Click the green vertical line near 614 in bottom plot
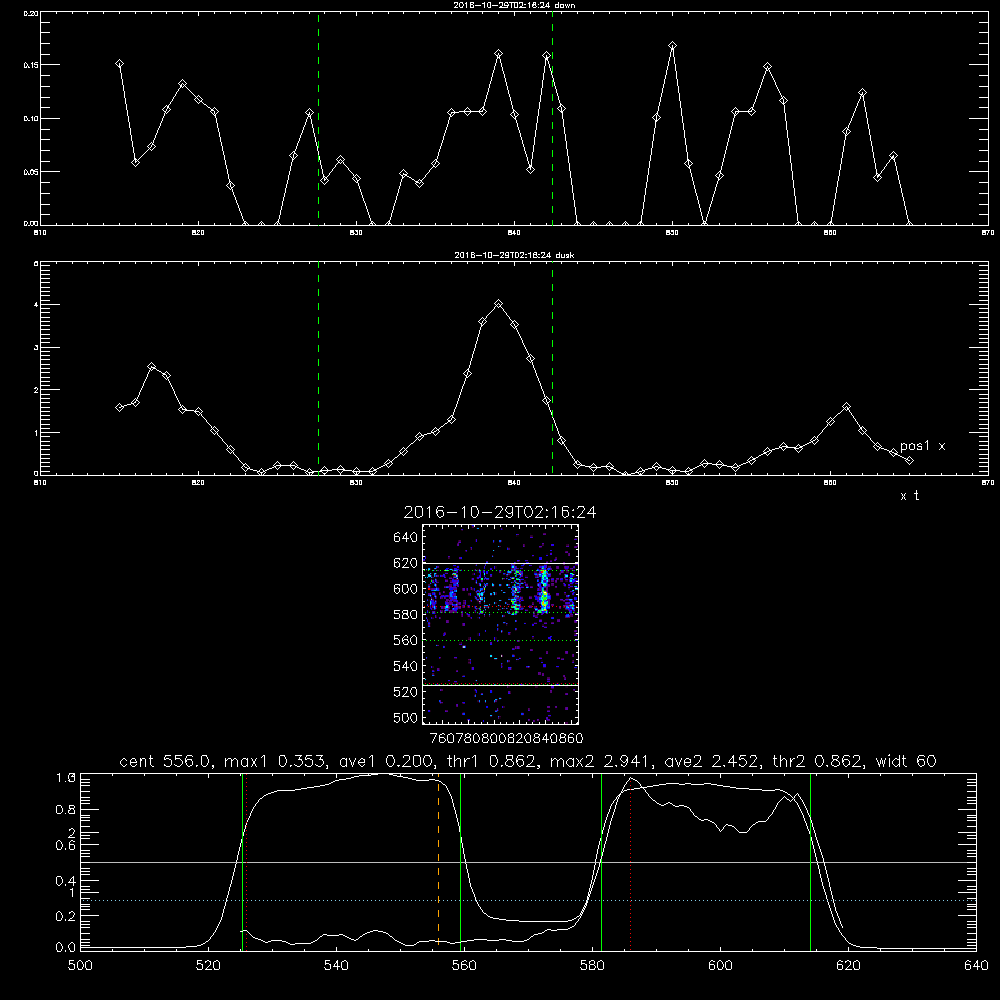The width and height of the screenshot is (1000, 1000). (x=810, y=861)
